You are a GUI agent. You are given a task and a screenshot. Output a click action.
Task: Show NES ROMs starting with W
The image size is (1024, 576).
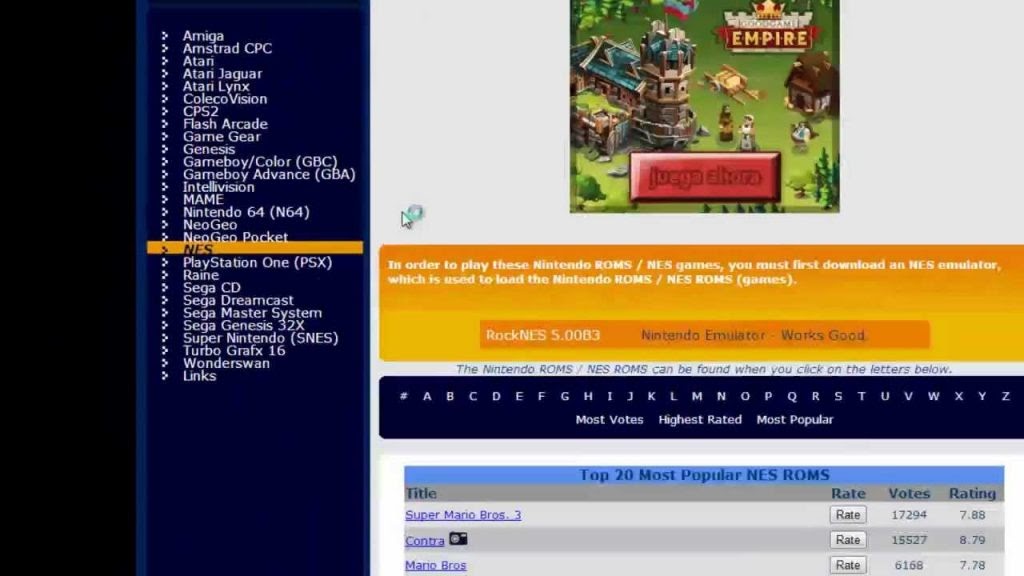[933, 396]
